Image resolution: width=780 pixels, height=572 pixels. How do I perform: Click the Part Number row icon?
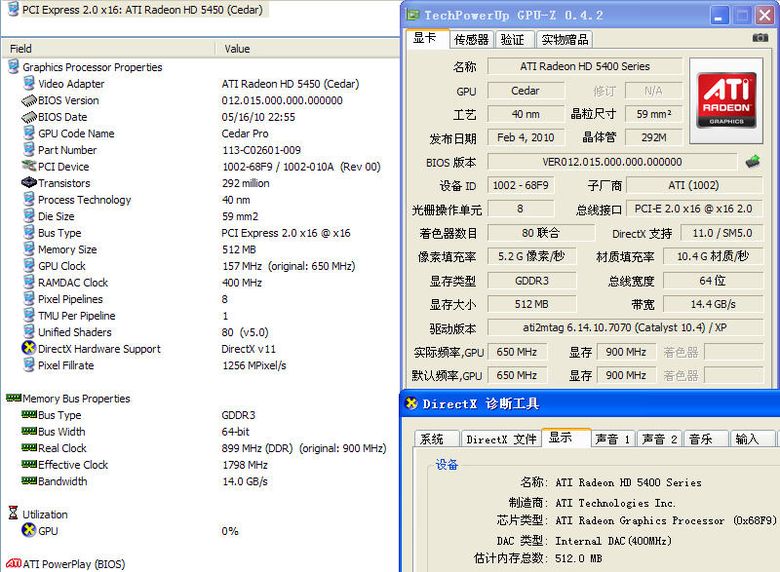[x=29, y=149]
